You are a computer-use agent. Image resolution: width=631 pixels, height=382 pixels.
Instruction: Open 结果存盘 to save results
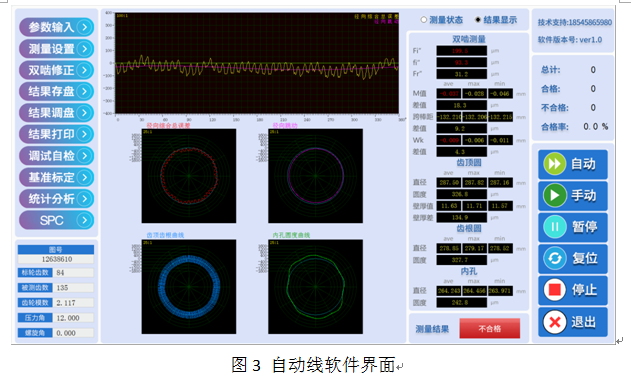tap(57, 91)
